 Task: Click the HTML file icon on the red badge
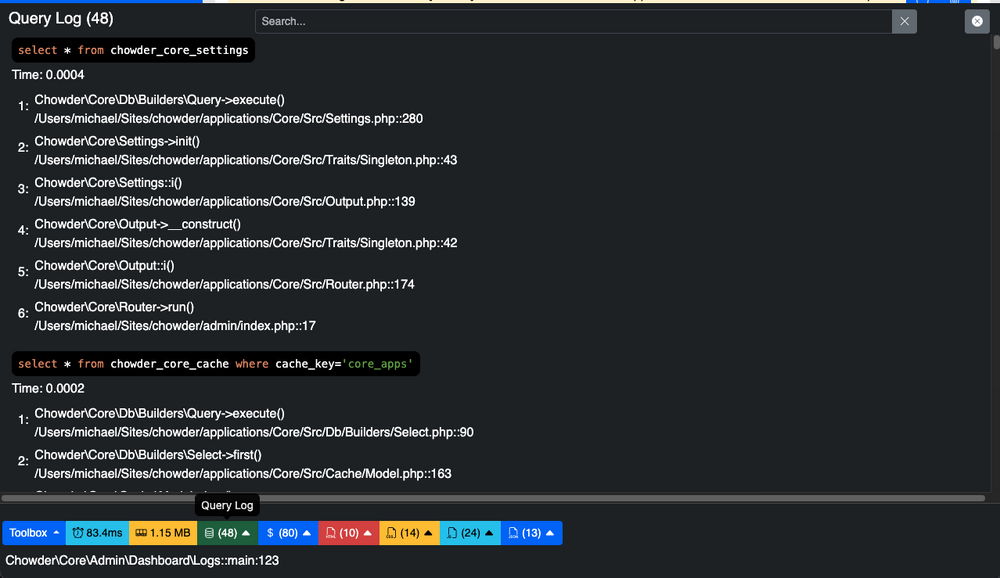[x=330, y=532]
